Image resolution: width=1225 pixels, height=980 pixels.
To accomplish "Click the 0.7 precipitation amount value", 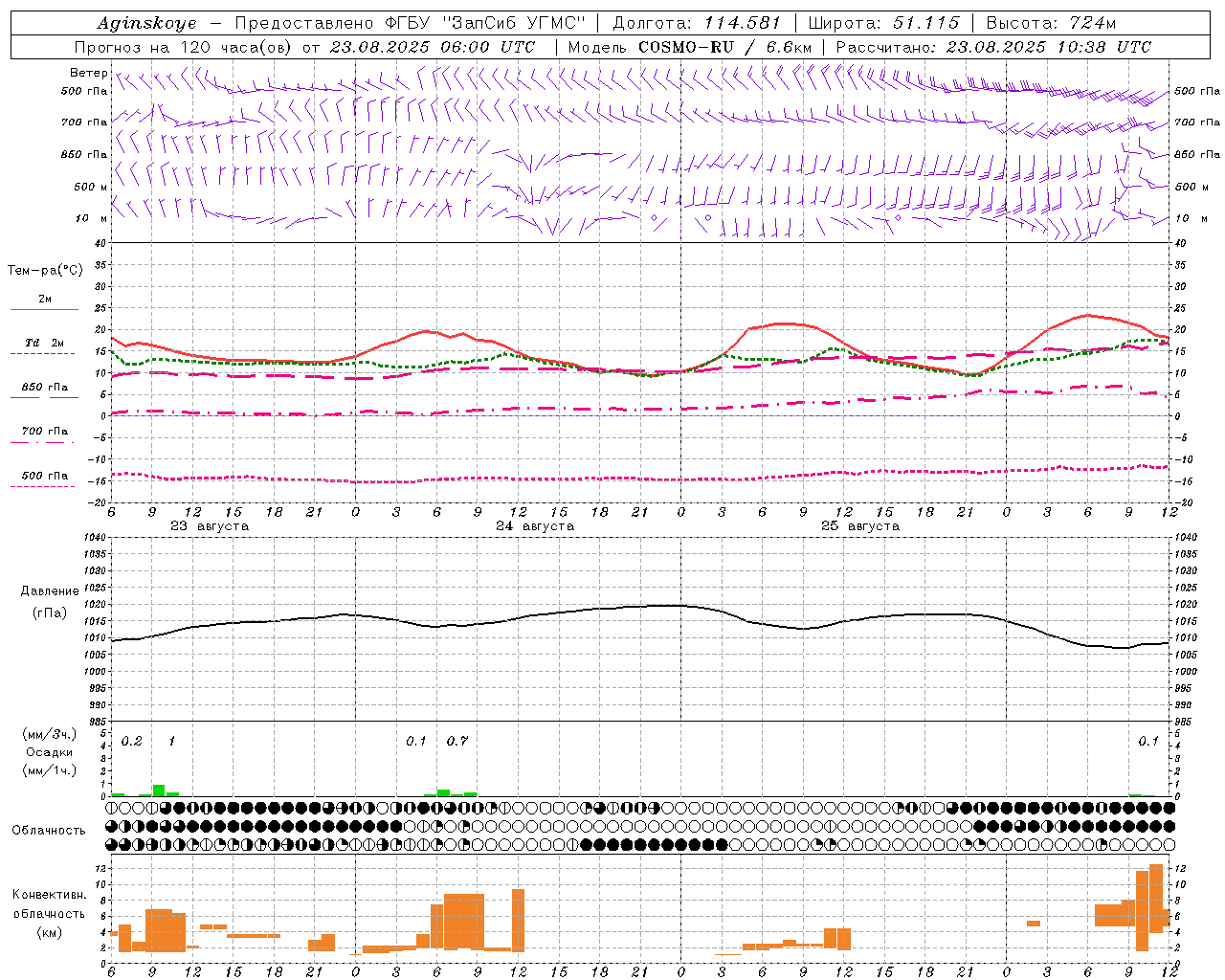I will tap(457, 742).
